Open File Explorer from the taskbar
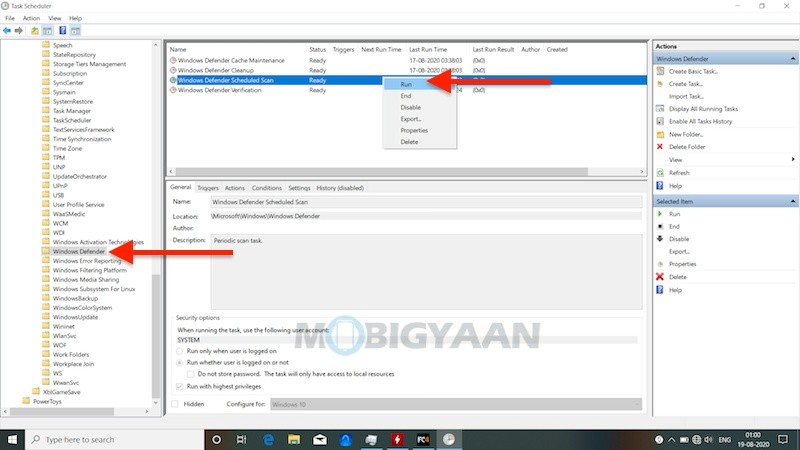Viewport: 800px width, 450px height. pyautogui.click(x=294, y=439)
